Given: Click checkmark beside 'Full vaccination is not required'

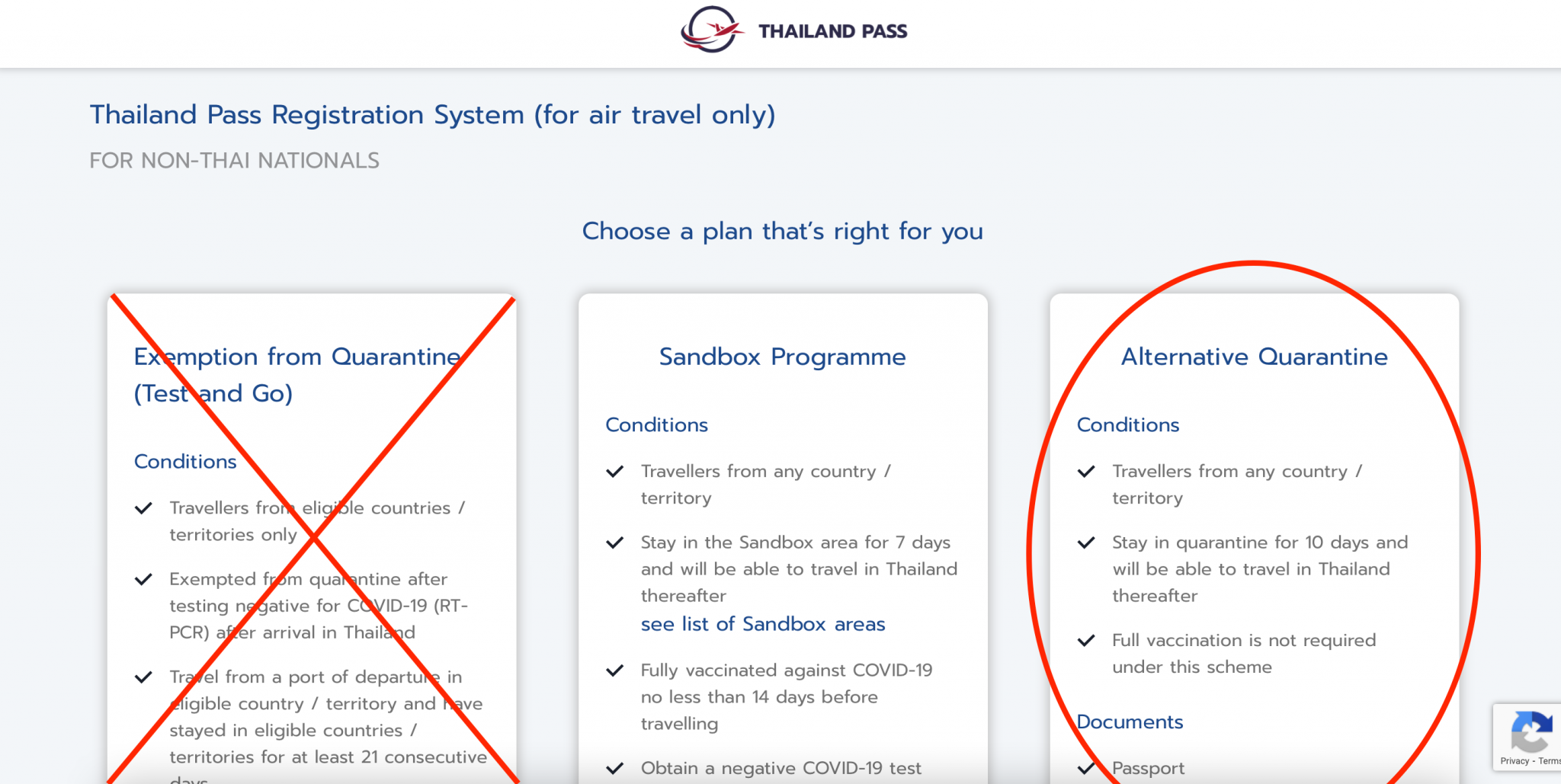Looking at the screenshot, I should click(1086, 641).
